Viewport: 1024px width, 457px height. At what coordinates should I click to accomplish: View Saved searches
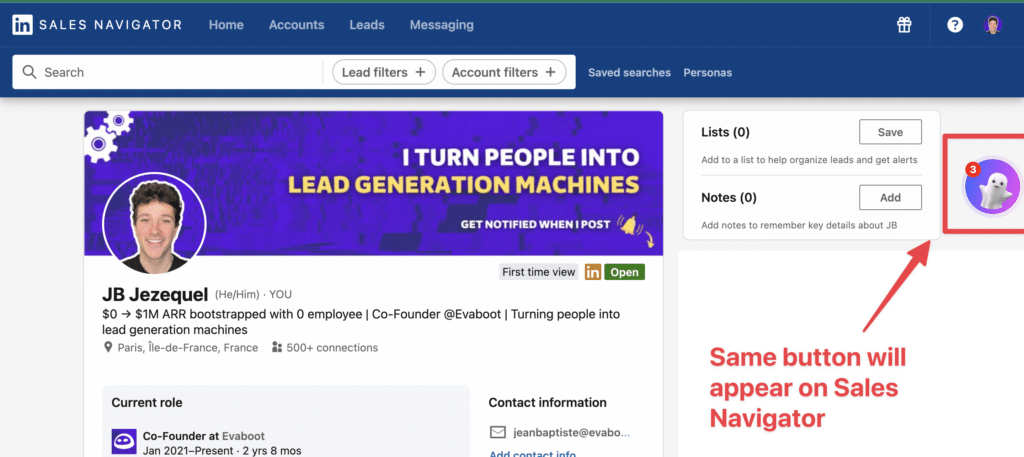coord(629,72)
